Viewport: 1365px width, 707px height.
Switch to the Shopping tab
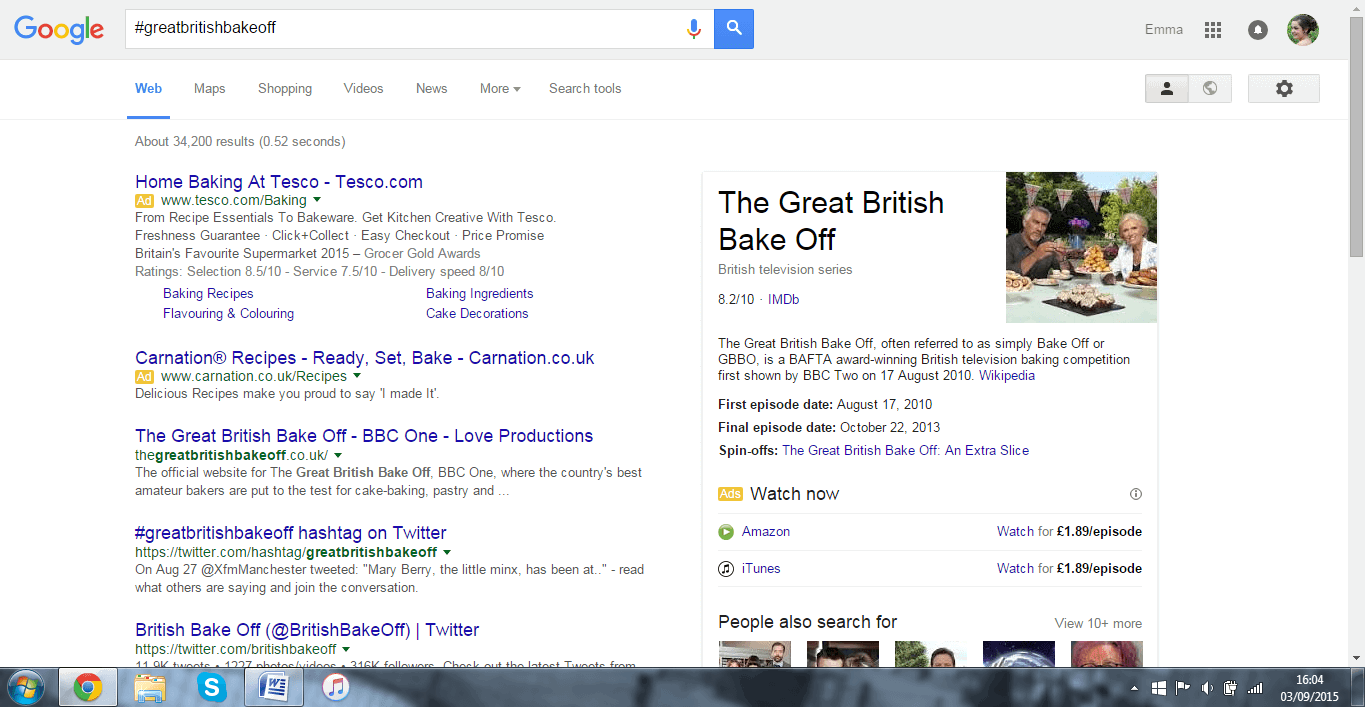pos(285,89)
